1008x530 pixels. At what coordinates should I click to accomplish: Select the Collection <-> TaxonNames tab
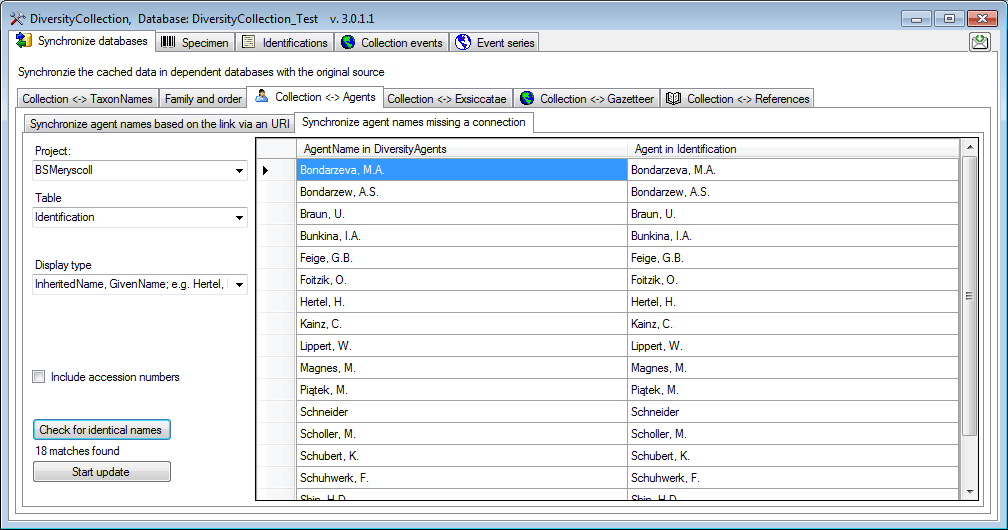87,98
